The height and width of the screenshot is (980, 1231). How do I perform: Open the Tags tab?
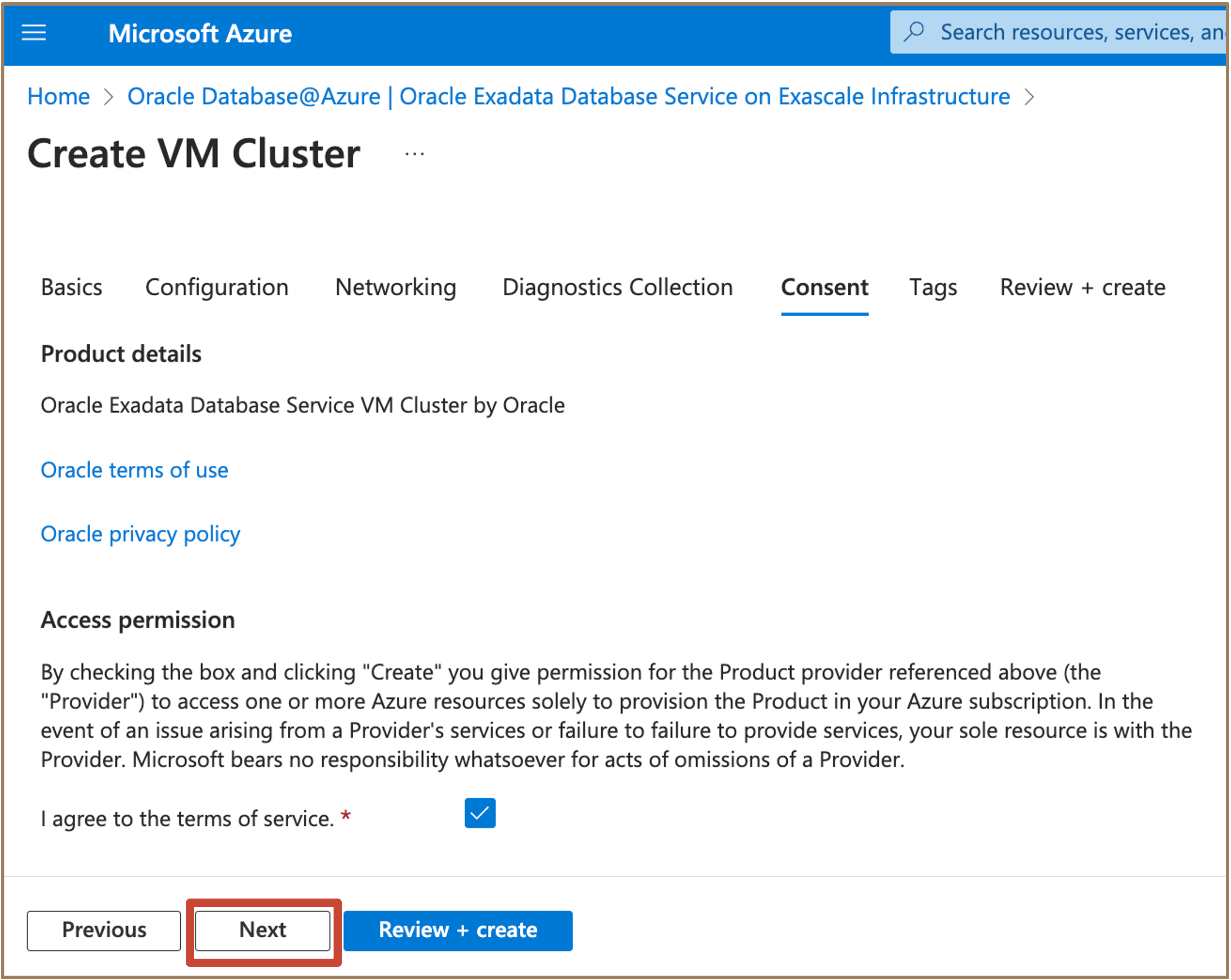[x=933, y=287]
